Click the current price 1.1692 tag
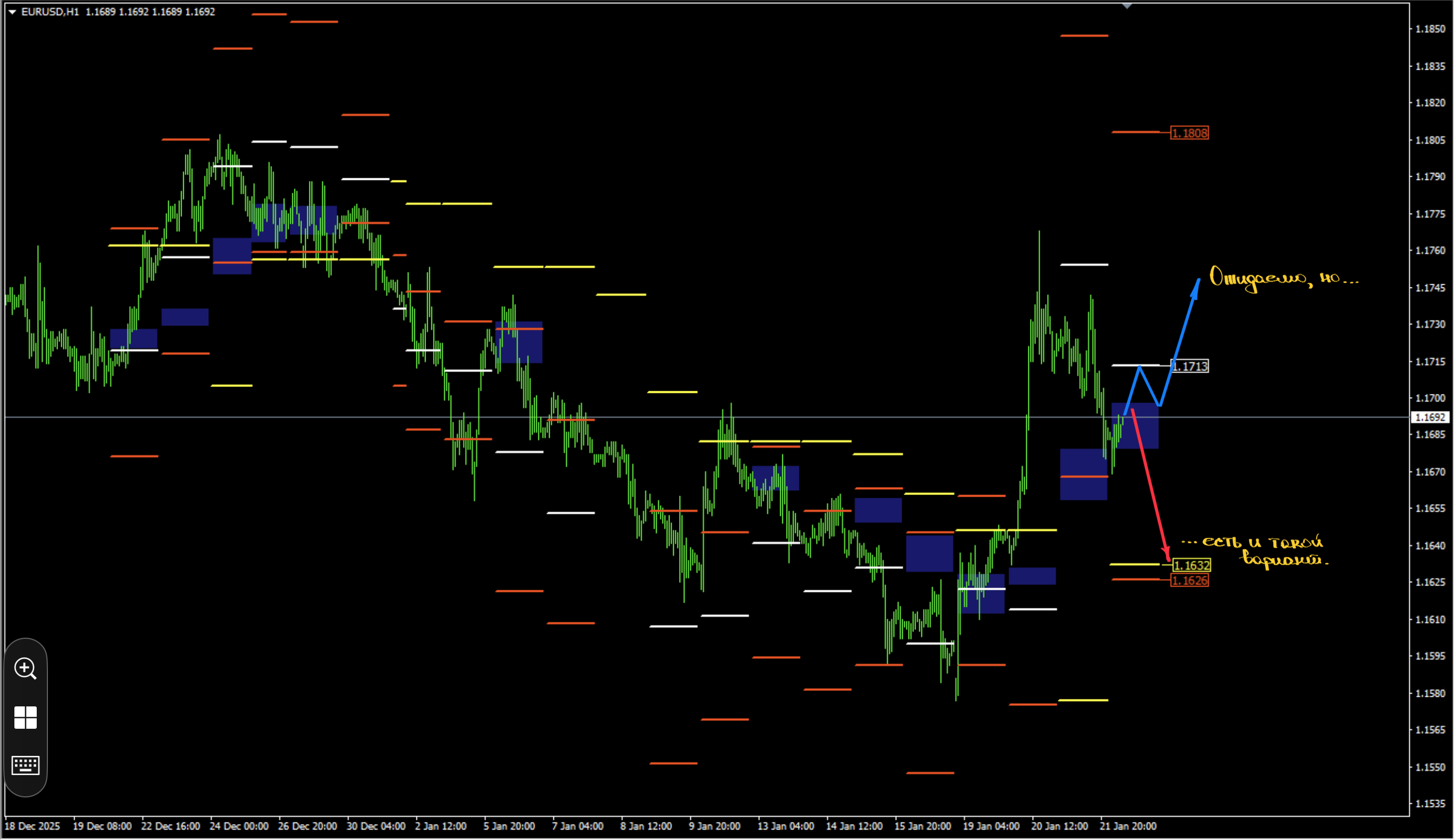 [x=1431, y=417]
